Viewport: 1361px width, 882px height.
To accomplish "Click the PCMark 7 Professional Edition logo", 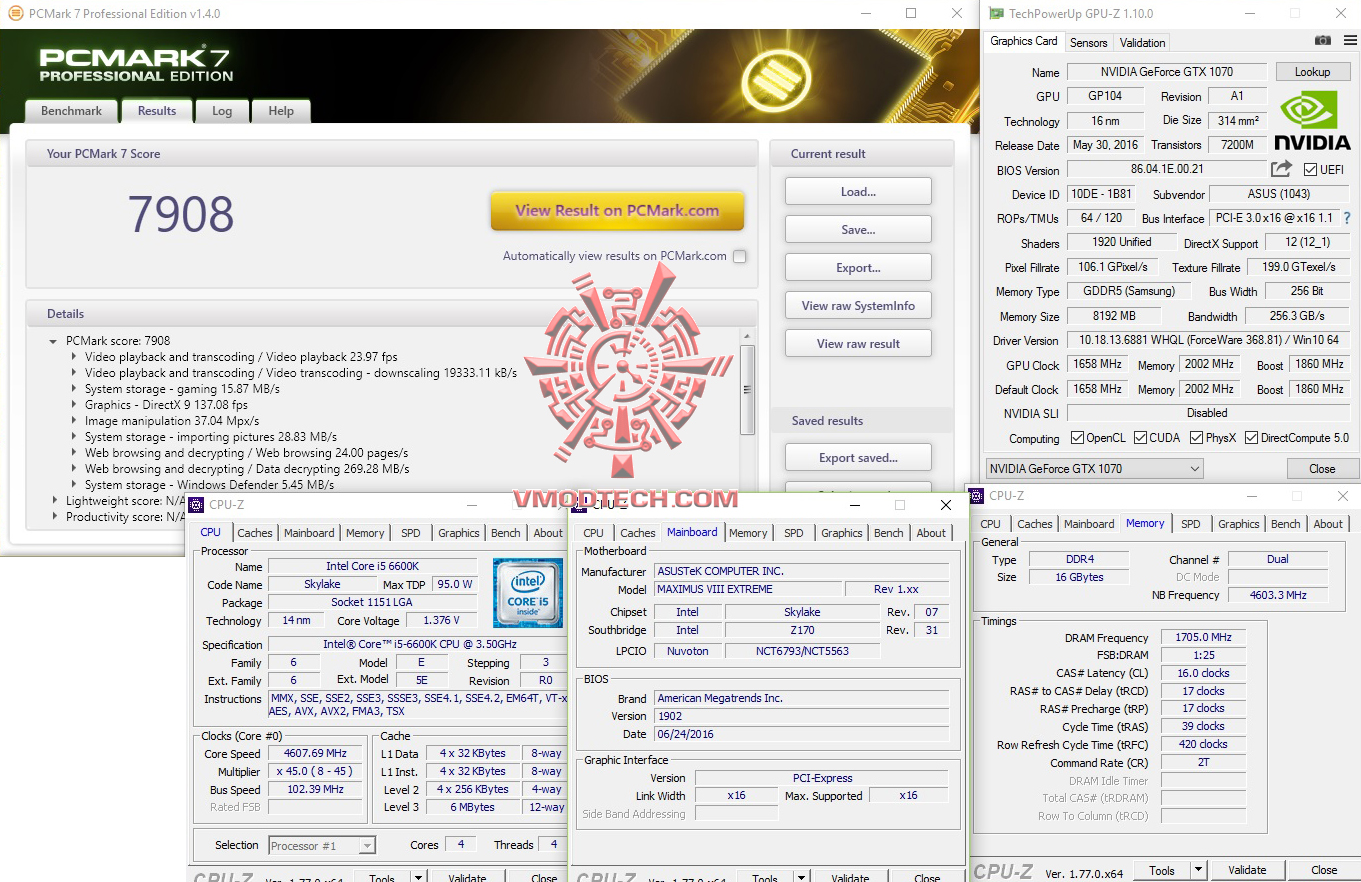I will pyautogui.click(x=135, y=62).
